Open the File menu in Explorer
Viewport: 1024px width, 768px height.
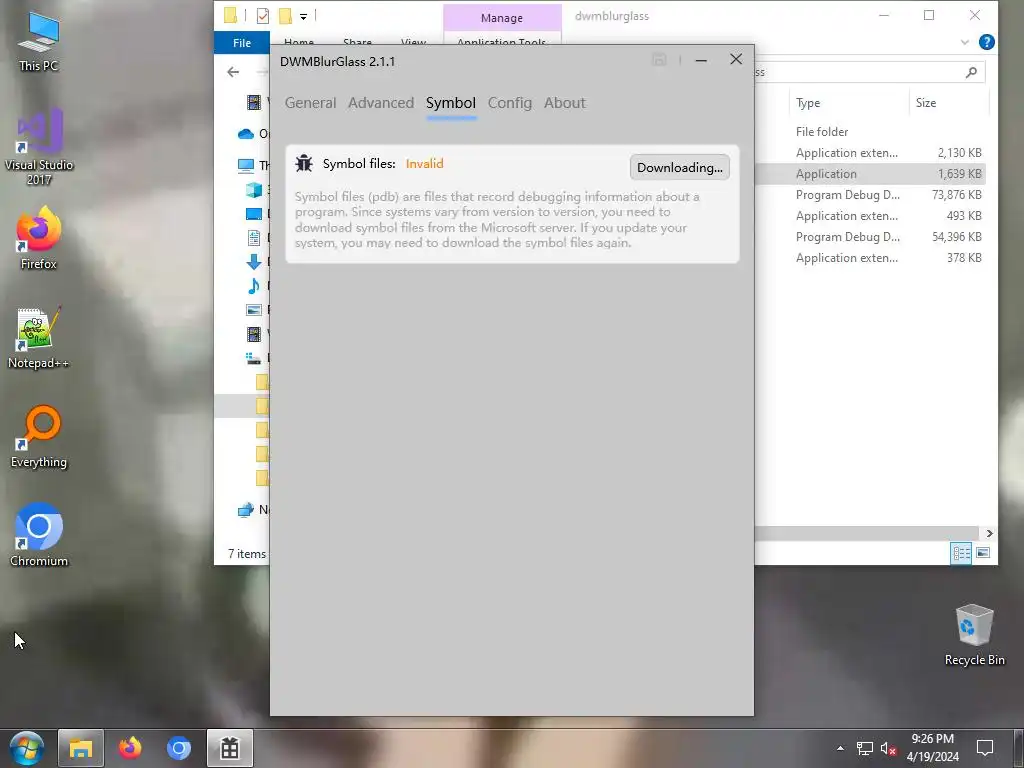coord(242,42)
